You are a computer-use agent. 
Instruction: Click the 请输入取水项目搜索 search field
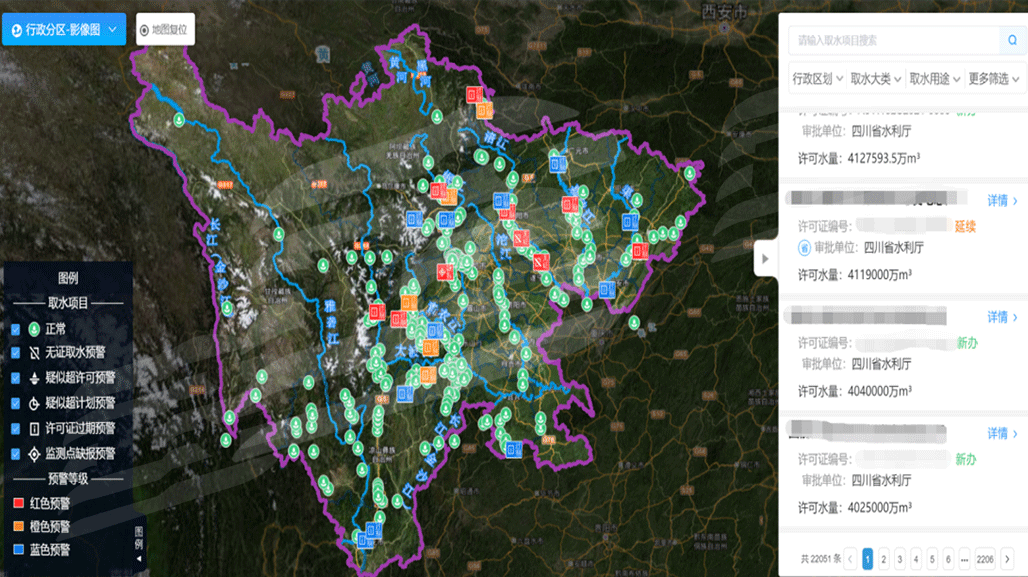point(890,41)
